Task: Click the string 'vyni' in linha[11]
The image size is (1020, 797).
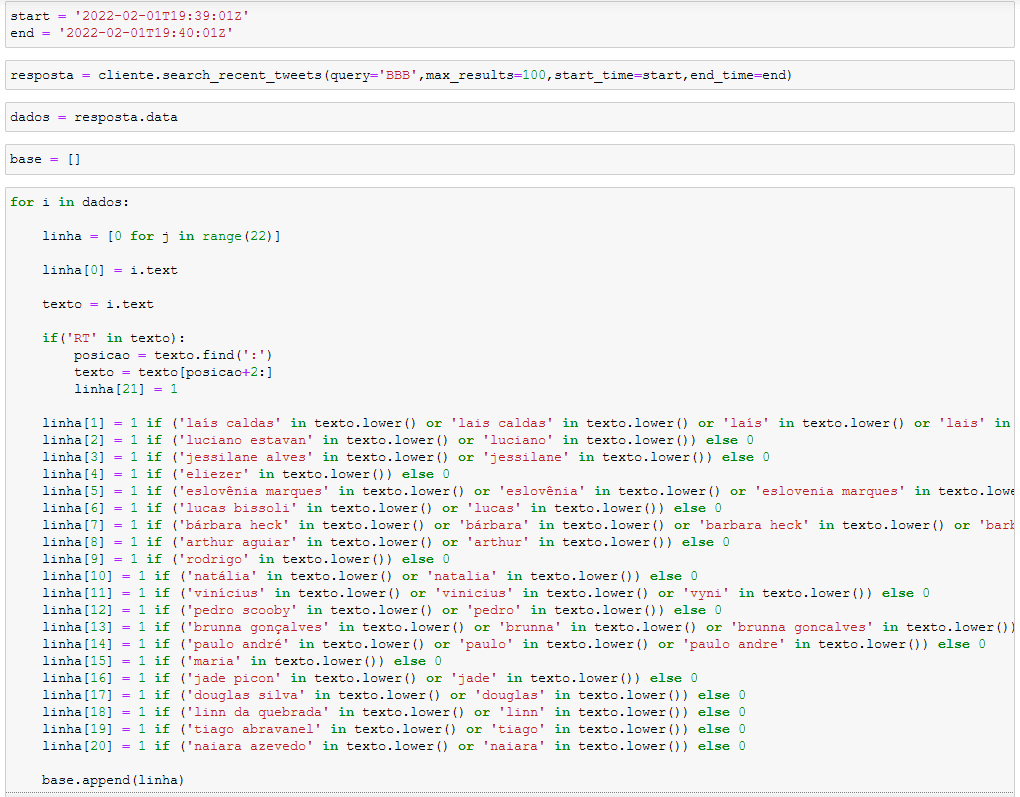Action: [x=705, y=593]
